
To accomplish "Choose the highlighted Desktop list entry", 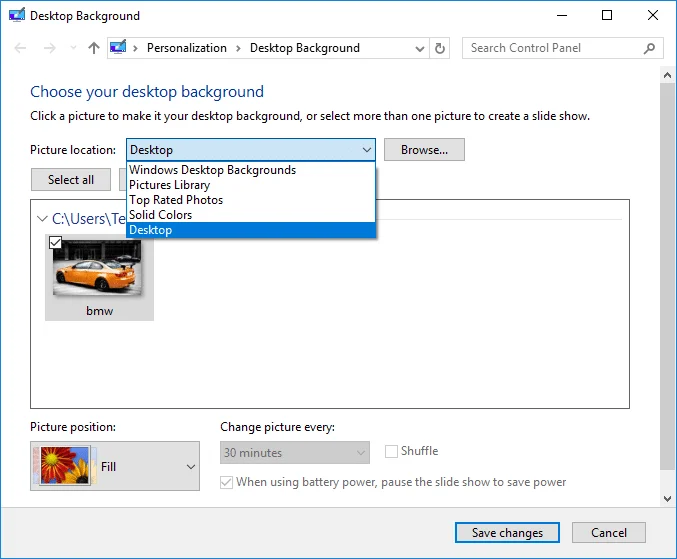I will click(x=251, y=230).
